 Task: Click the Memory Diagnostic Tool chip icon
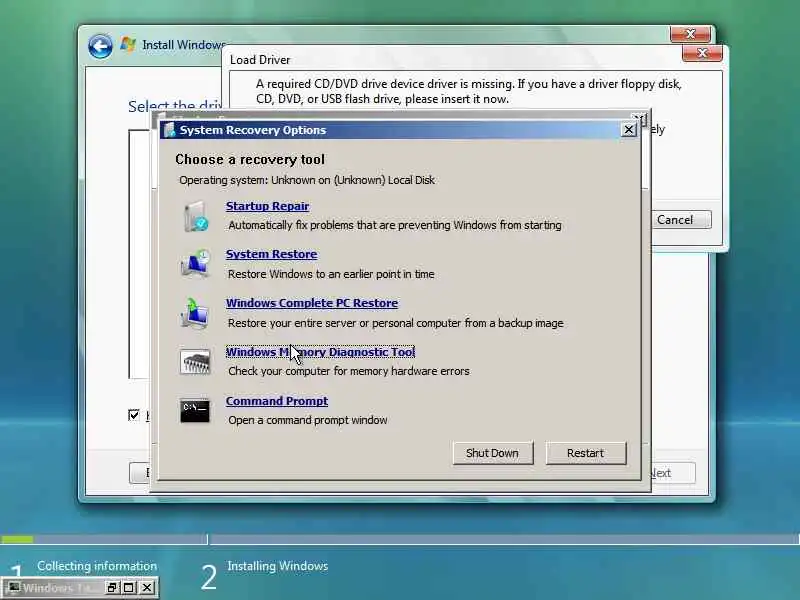[195, 361]
